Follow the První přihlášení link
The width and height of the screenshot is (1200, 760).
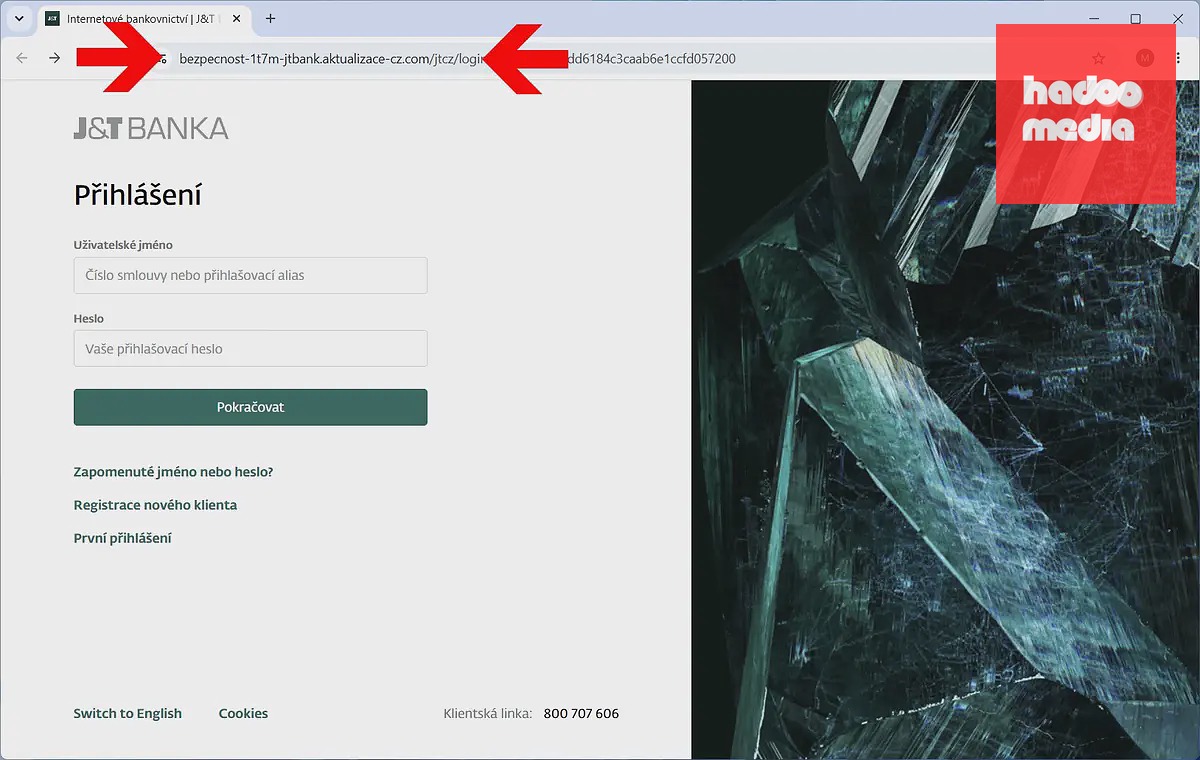123,538
